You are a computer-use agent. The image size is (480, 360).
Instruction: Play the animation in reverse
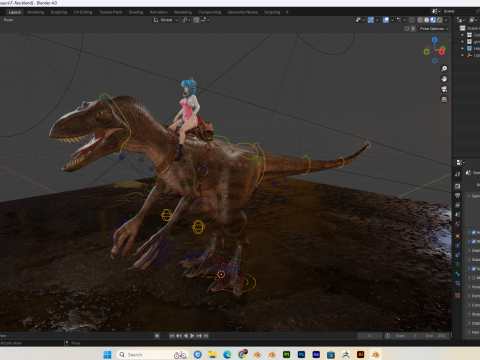tap(186, 336)
